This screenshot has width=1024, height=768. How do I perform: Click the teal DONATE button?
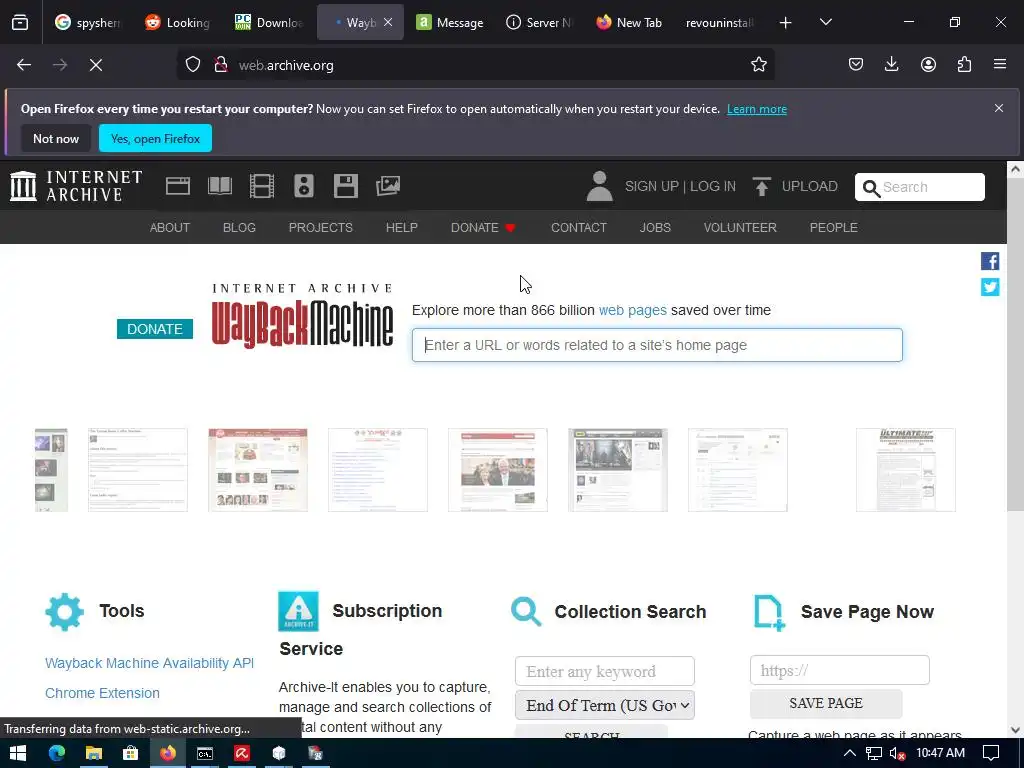coord(155,329)
